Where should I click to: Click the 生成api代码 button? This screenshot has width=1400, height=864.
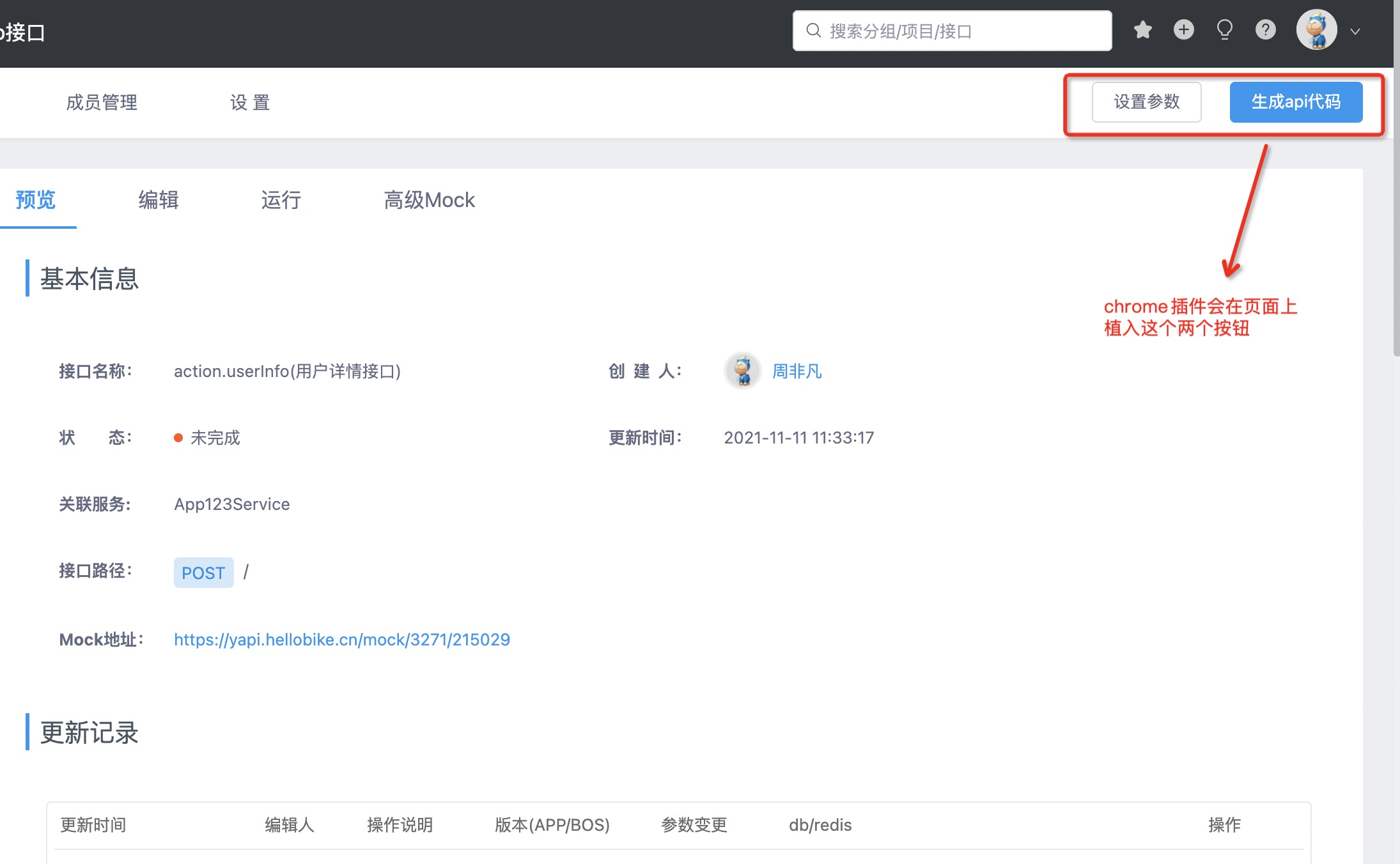[1296, 102]
